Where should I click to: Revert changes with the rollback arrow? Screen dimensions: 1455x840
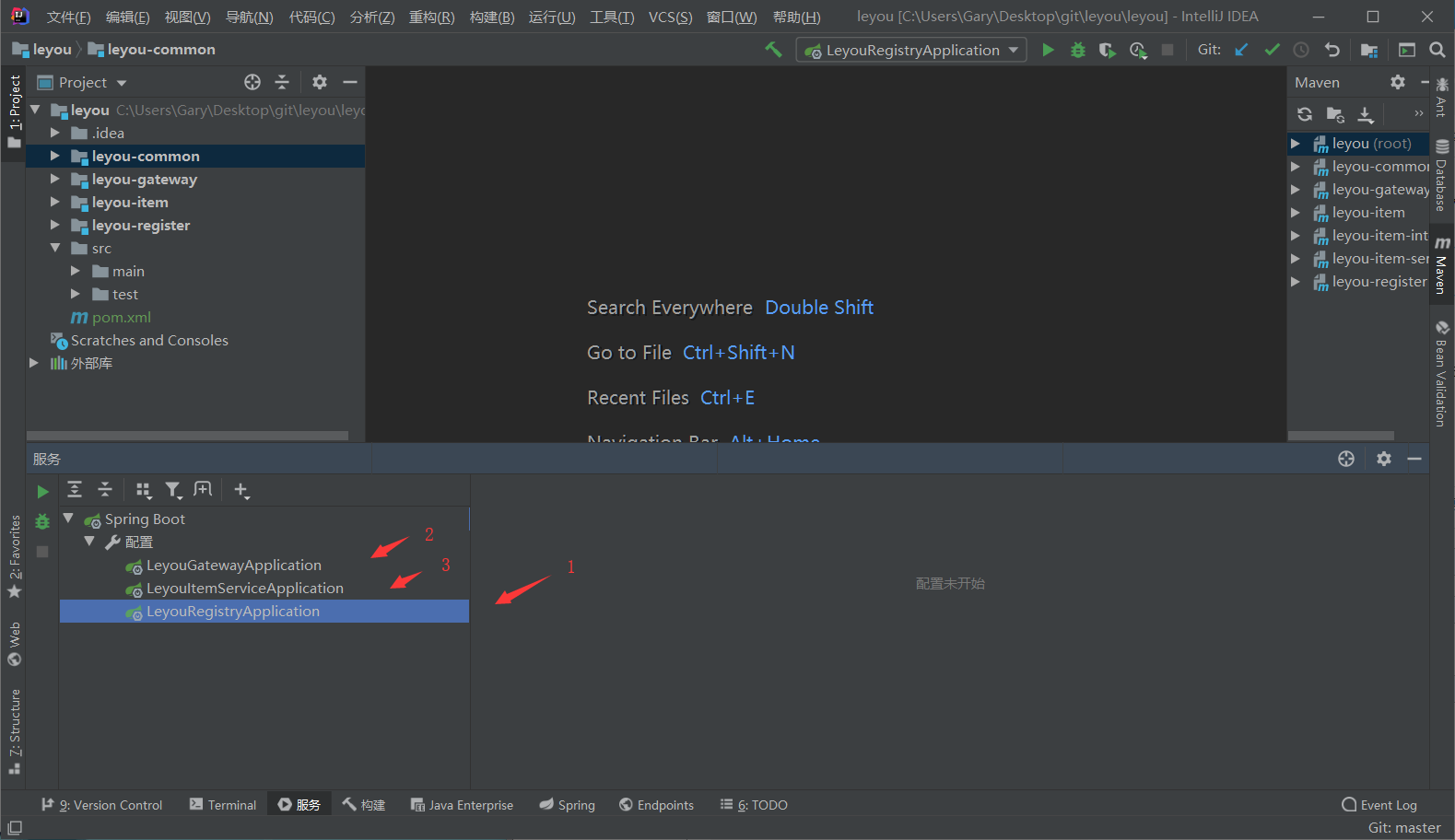pyautogui.click(x=1332, y=50)
